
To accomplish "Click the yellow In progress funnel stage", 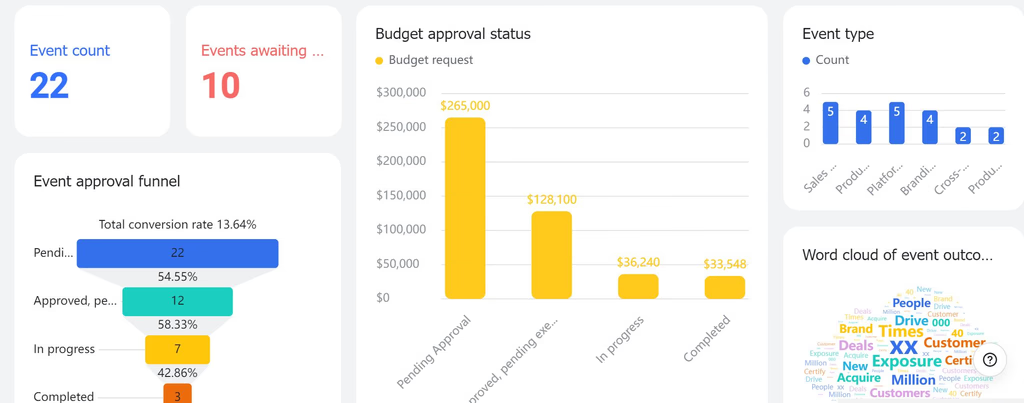I will (178, 349).
